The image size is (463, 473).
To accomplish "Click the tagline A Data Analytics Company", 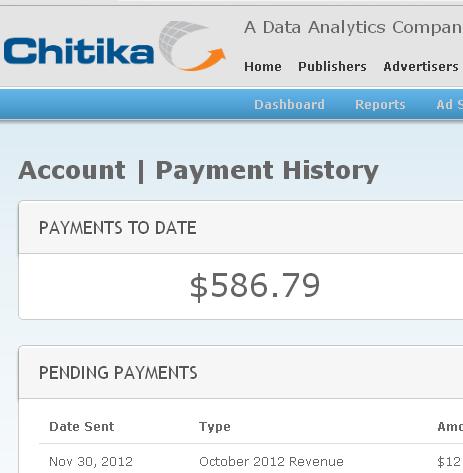I will tap(353, 27).
